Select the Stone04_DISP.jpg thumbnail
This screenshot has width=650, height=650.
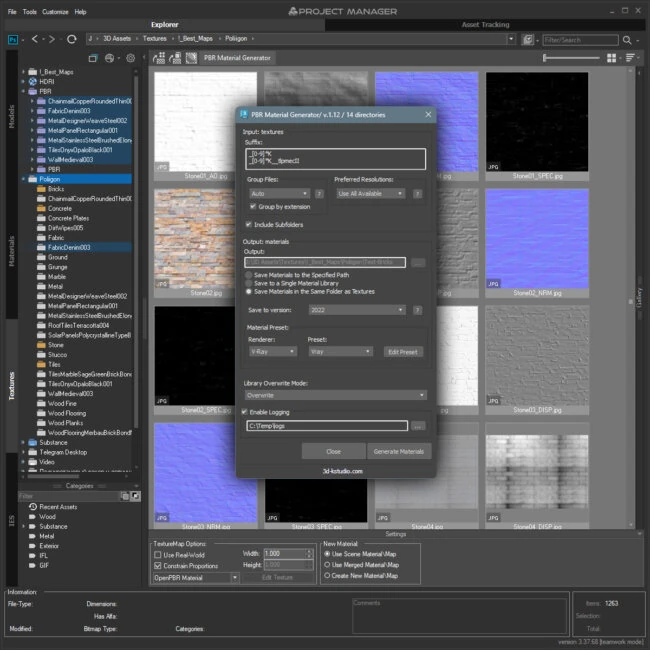point(537,477)
